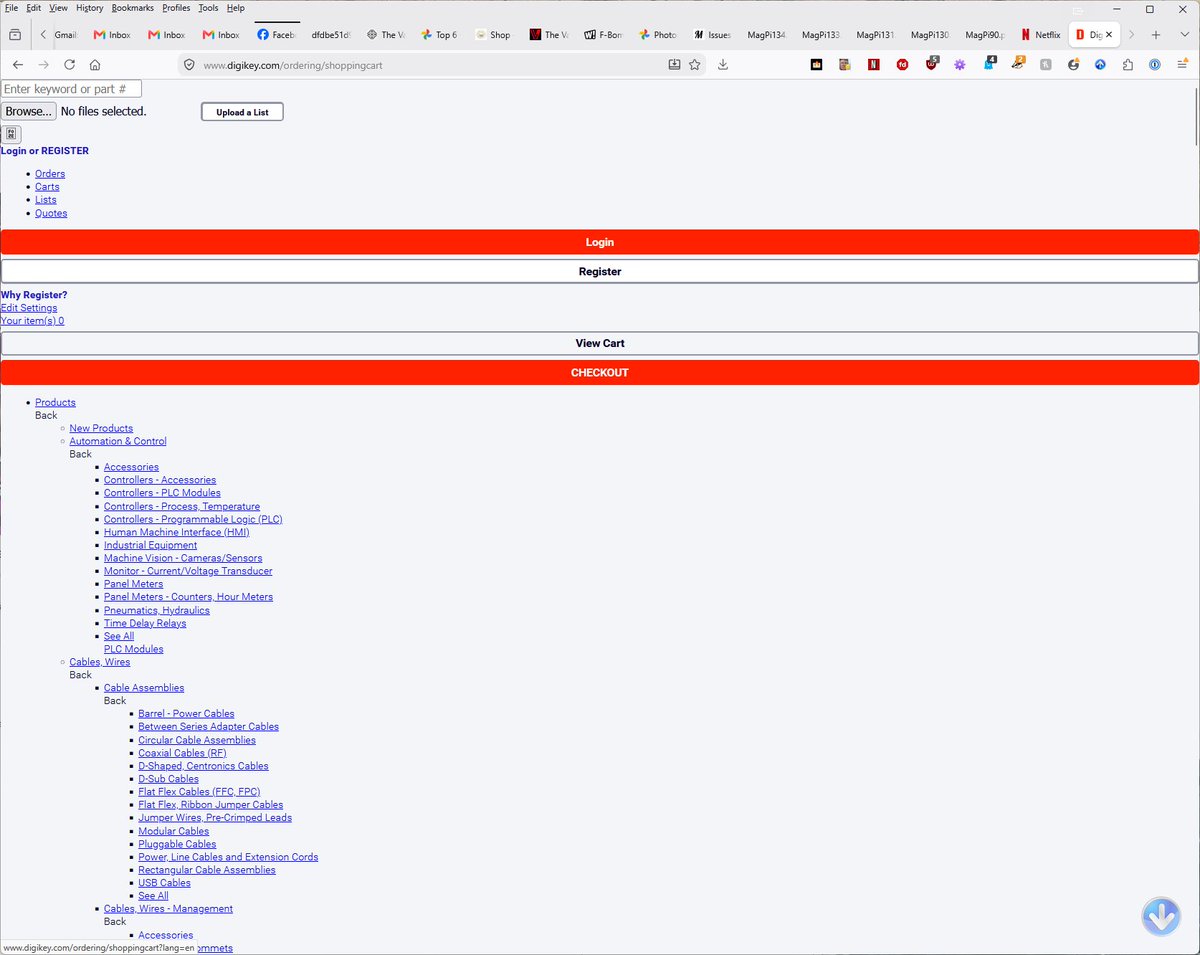Screen dimensions: 1200x955
Task: Click the Register button
Action: click(600, 271)
